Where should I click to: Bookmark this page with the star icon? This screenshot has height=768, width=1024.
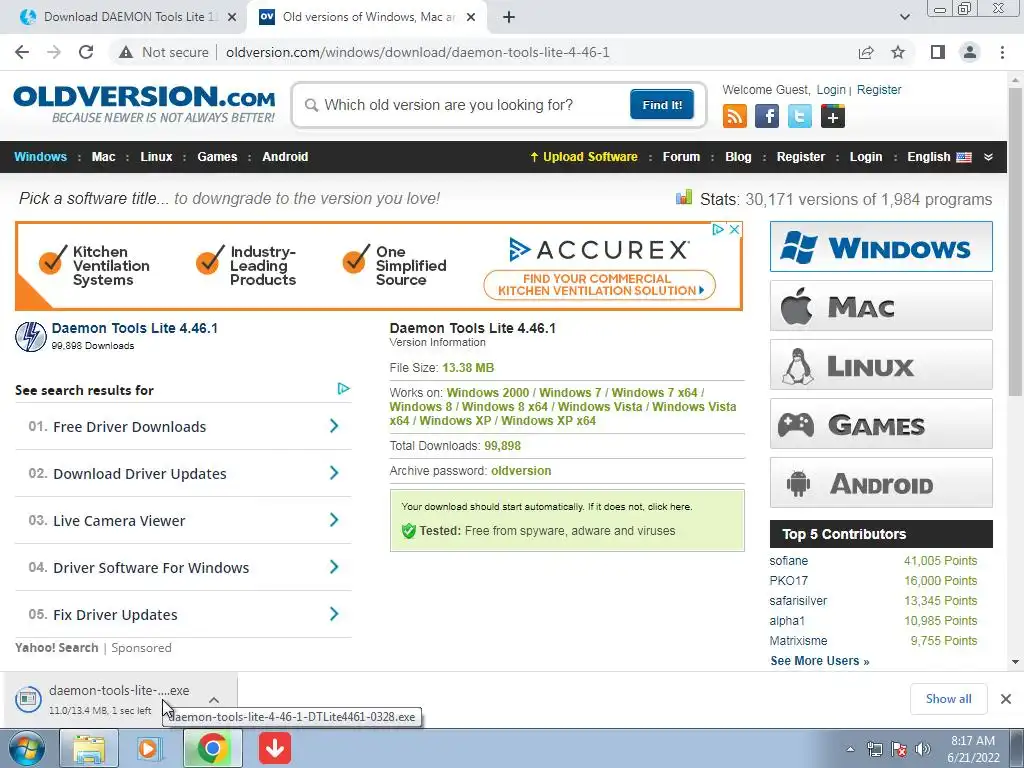[x=898, y=52]
